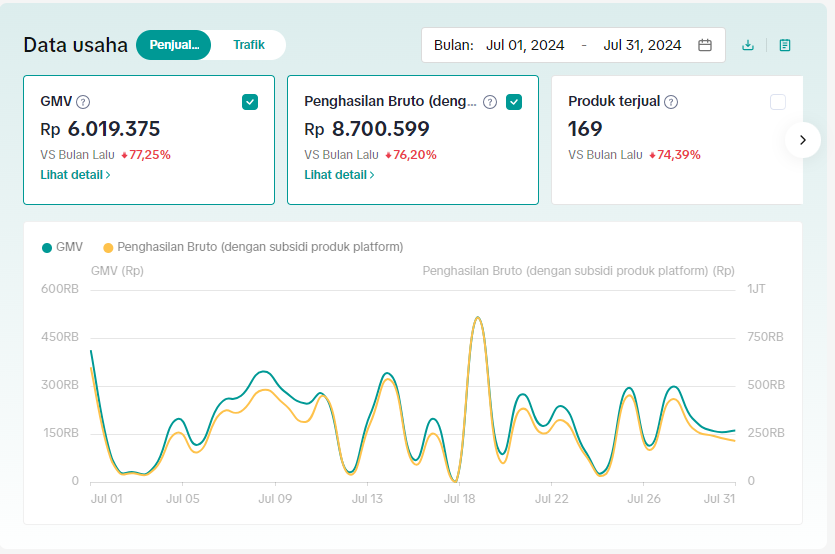Screen dimensions: 835x554
Task: Uncheck the GMV metric checkbox
Action: pos(250,102)
